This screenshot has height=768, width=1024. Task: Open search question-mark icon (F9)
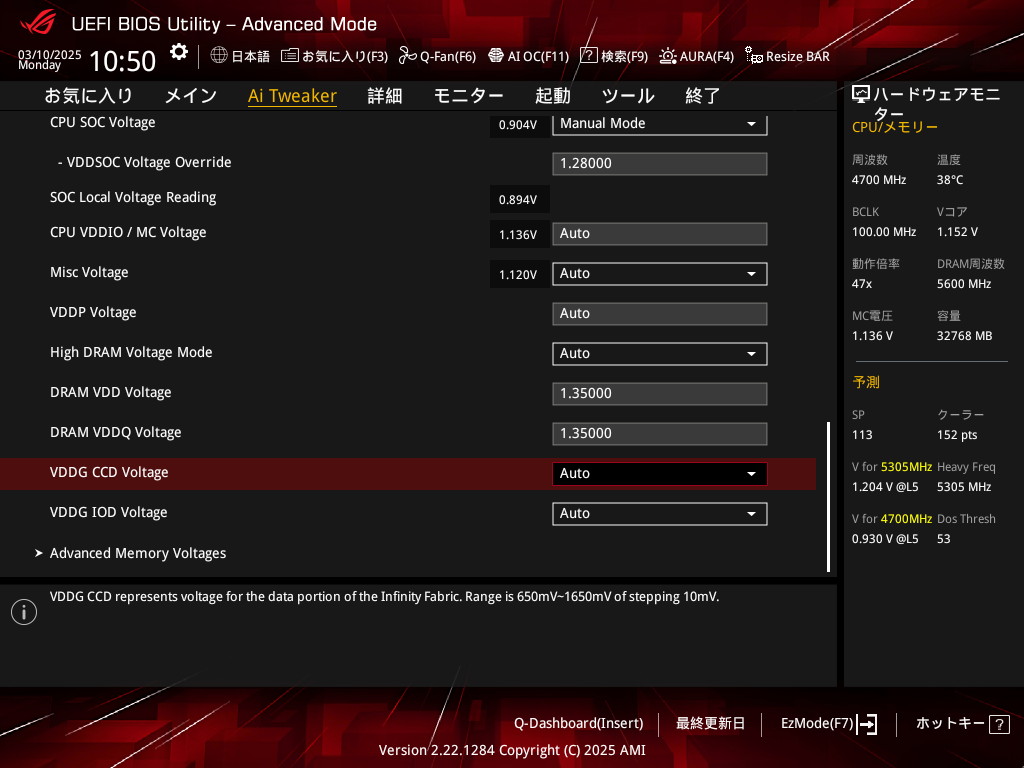point(588,56)
